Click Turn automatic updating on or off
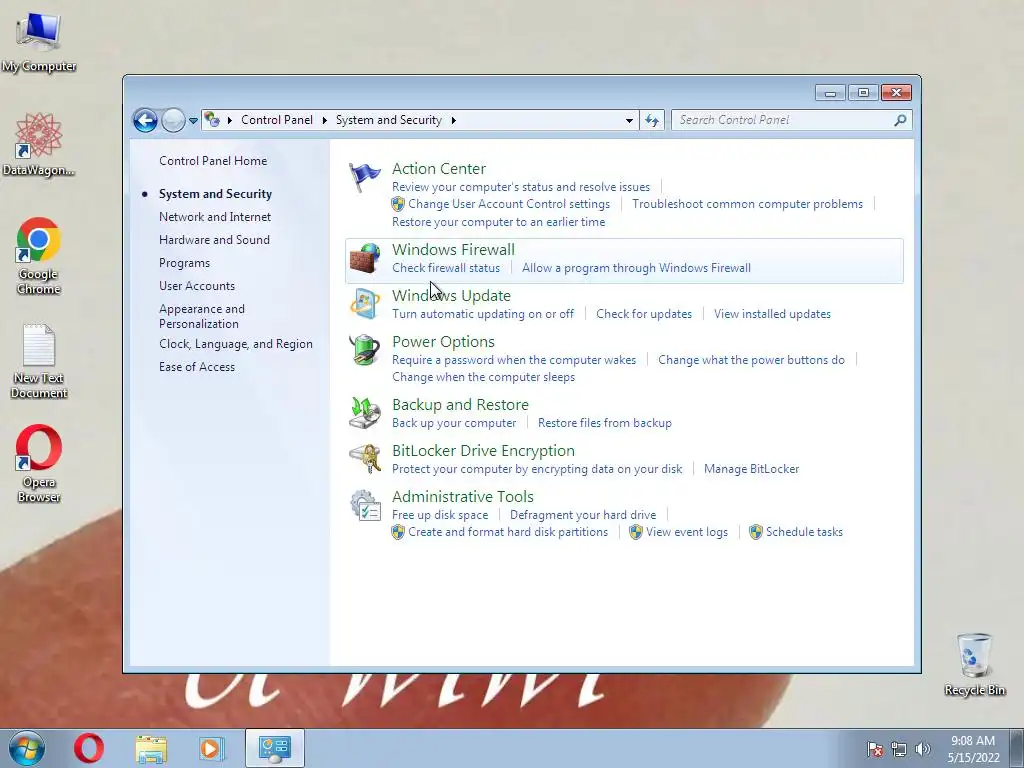The width and height of the screenshot is (1024, 768). (x=483, y=314)
